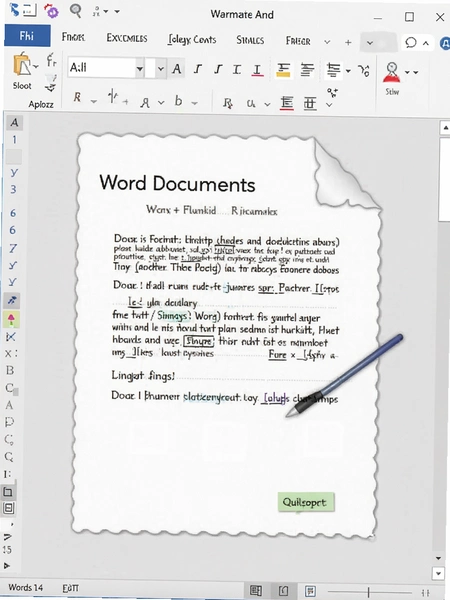Click the boxed Sinyre text in document
Screen dimensions: 450x600
199,341
